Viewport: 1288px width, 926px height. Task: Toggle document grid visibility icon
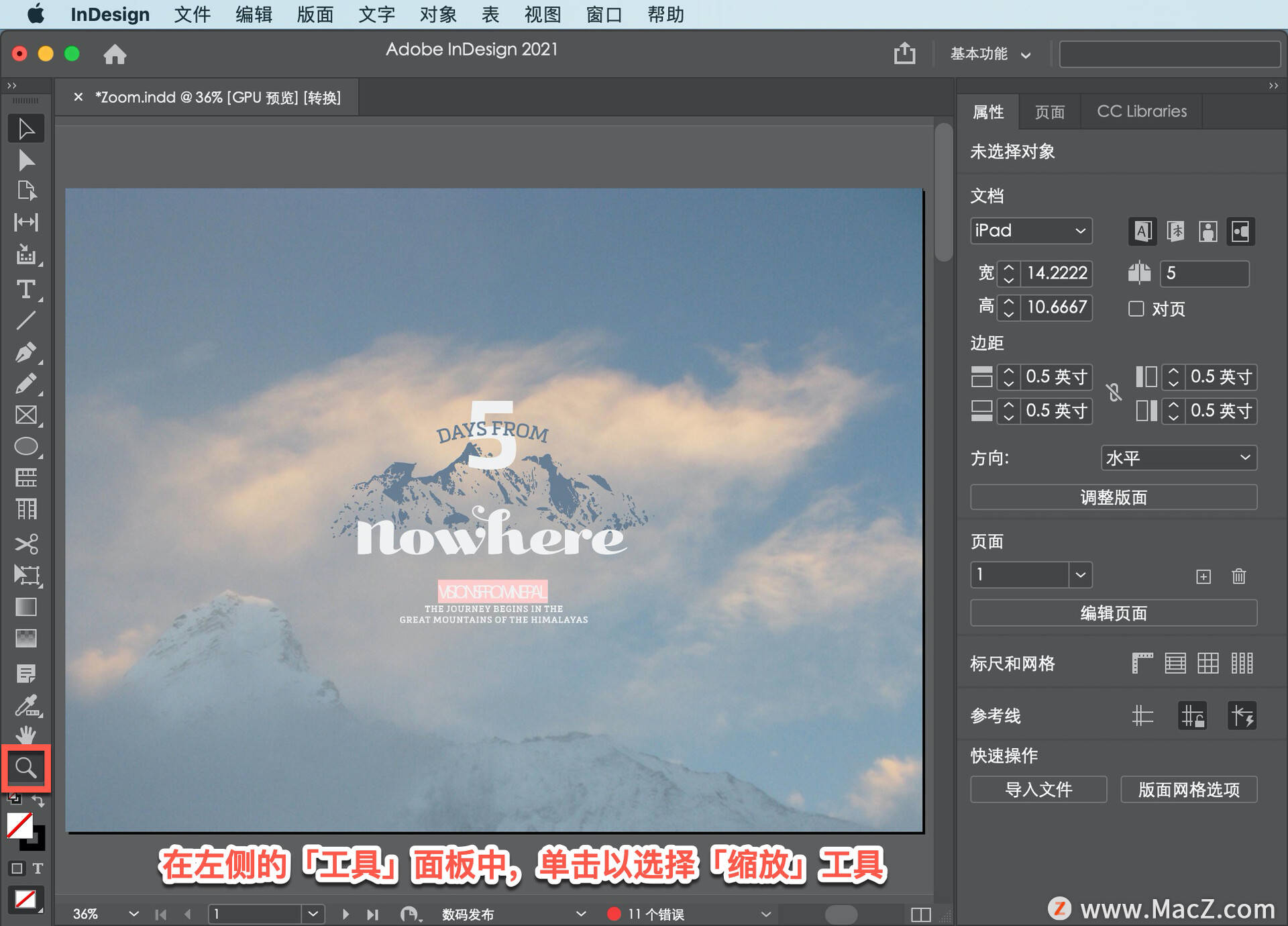1208,663
